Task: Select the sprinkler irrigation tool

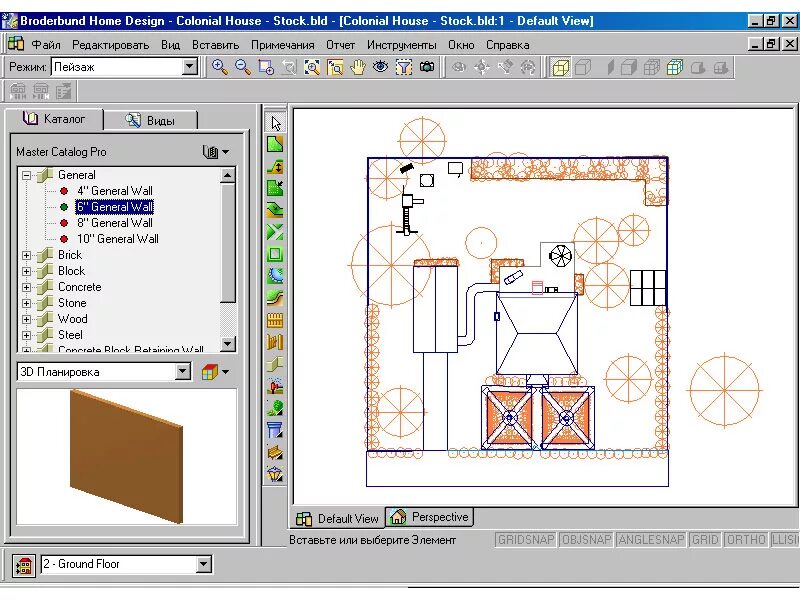Action: [276, 386]
